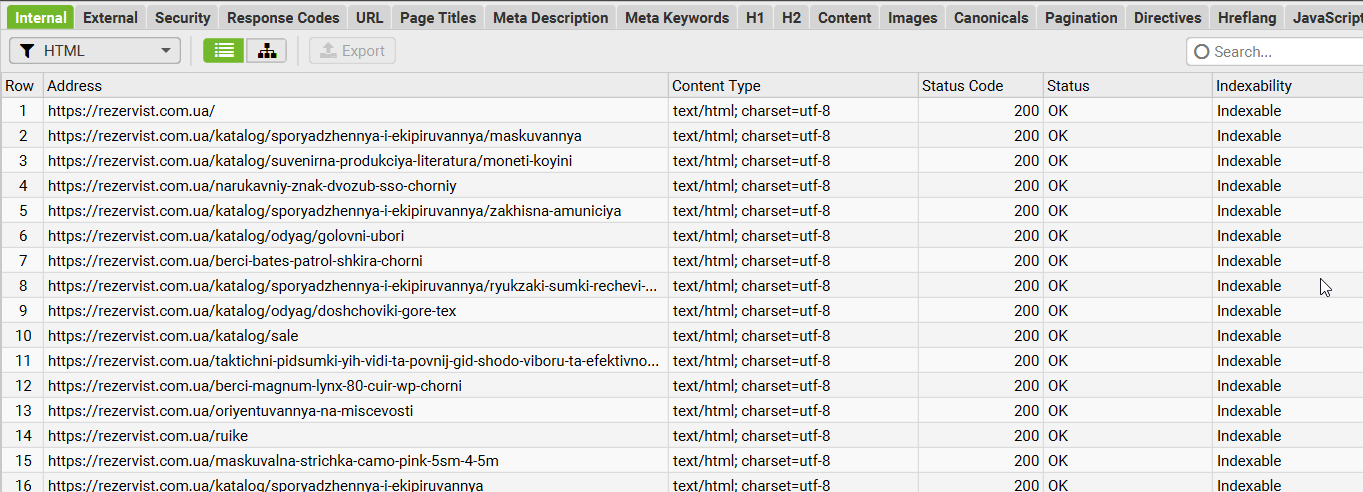Select the katalog/sale address row
1363x492 pixels.
(x=173, y=336)
